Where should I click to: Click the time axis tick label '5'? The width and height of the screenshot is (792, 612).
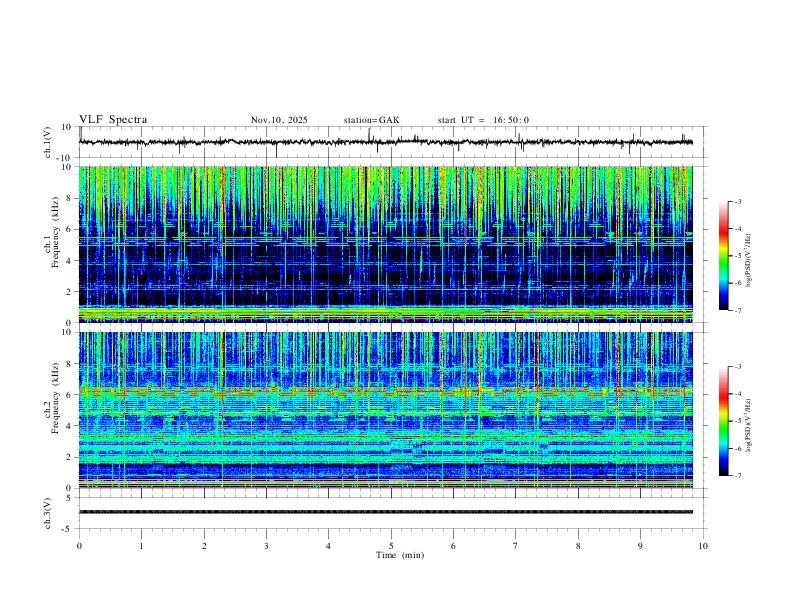tap(391, 546)
